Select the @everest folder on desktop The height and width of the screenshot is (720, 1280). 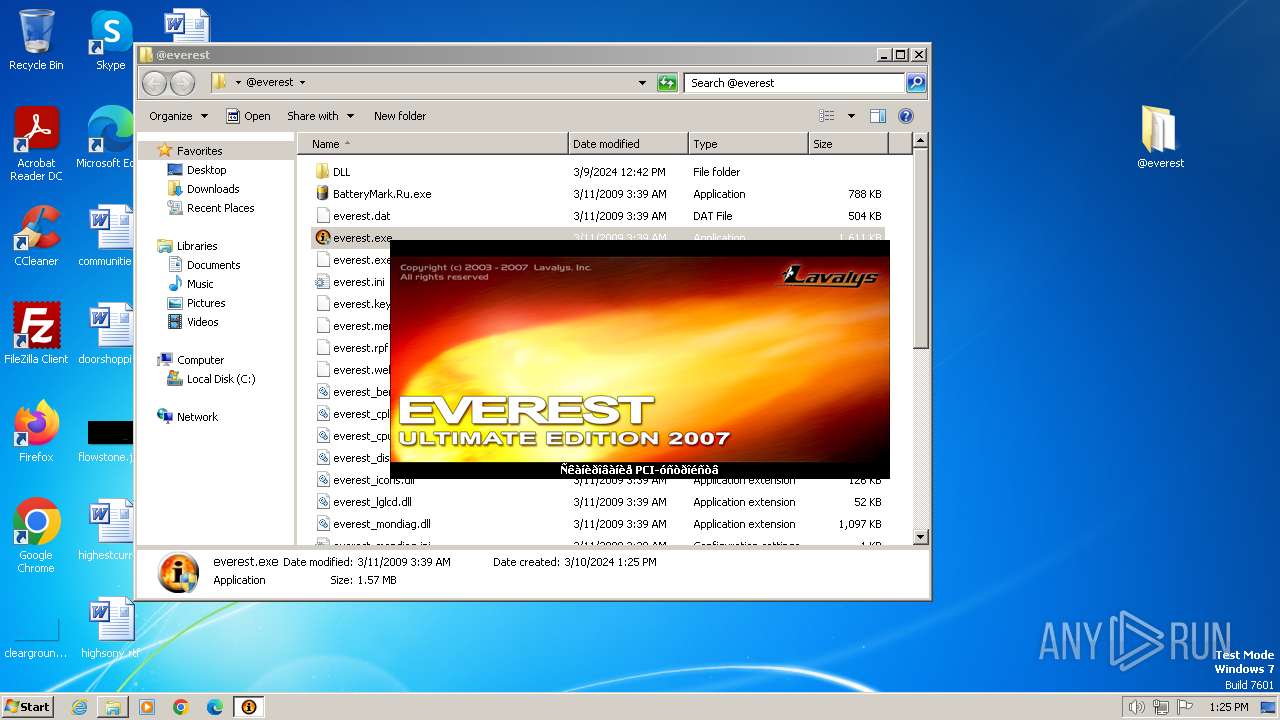(x=1160, y=138)
